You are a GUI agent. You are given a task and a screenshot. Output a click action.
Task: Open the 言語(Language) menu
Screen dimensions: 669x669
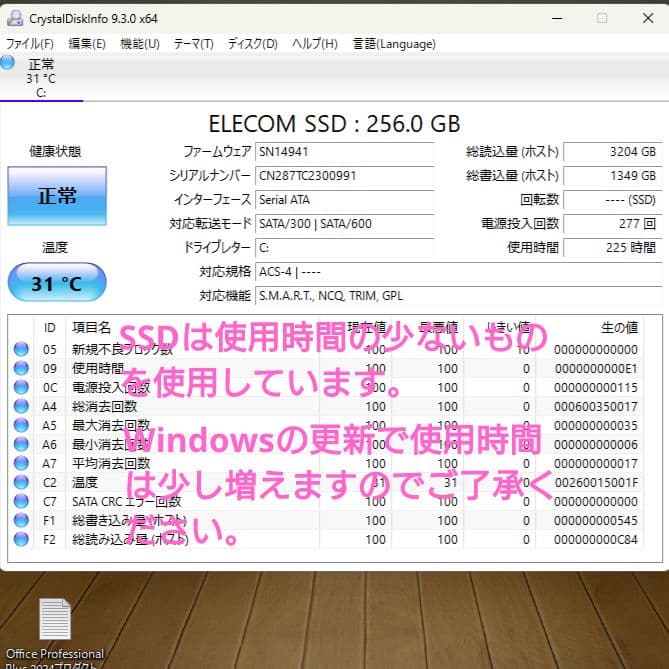(x=394, y=44)
